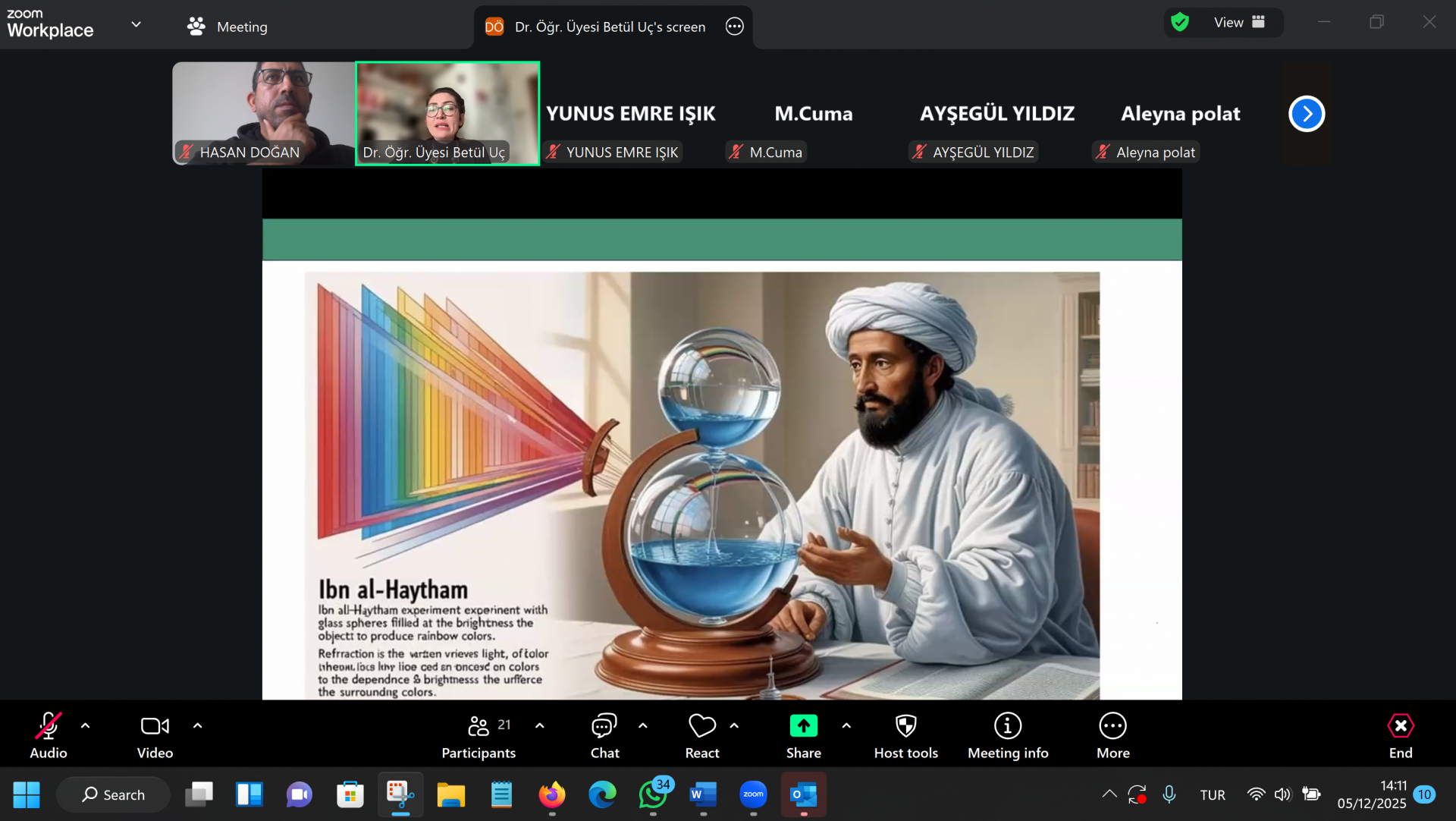Open Participants list icon
The image size is (1456, 821).
coord(479,726)
